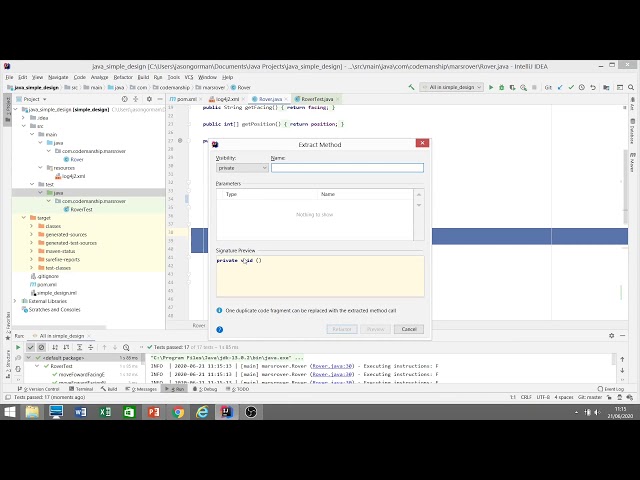Expand the classes folder
This screenshot has width=640, height=480.
tap(32, 226)
